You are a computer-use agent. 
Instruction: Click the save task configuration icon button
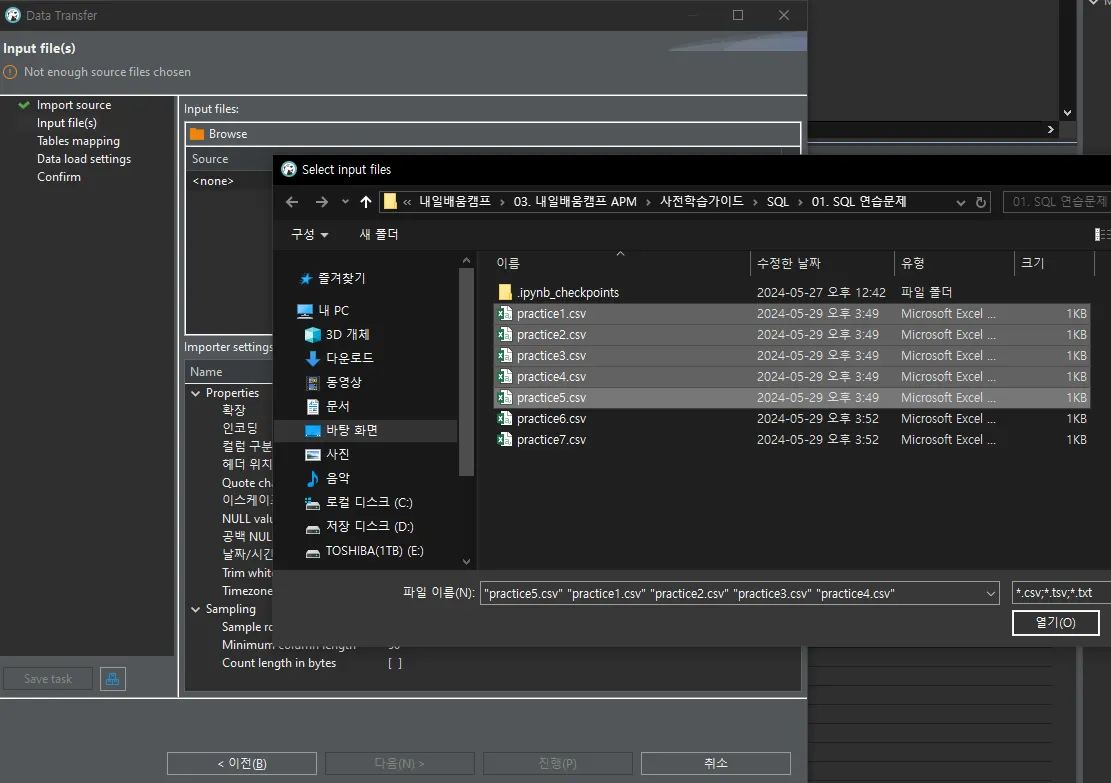tap(113, 679)
